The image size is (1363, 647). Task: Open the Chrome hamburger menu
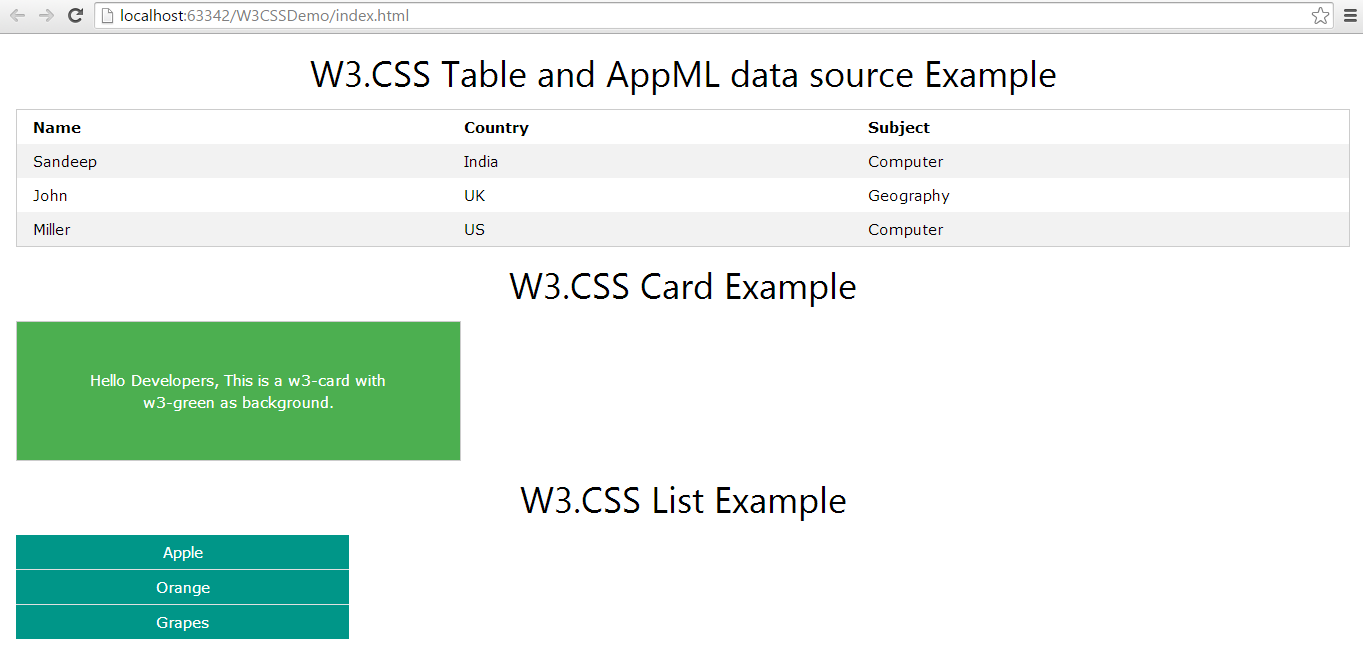[x=1349, y=15]
